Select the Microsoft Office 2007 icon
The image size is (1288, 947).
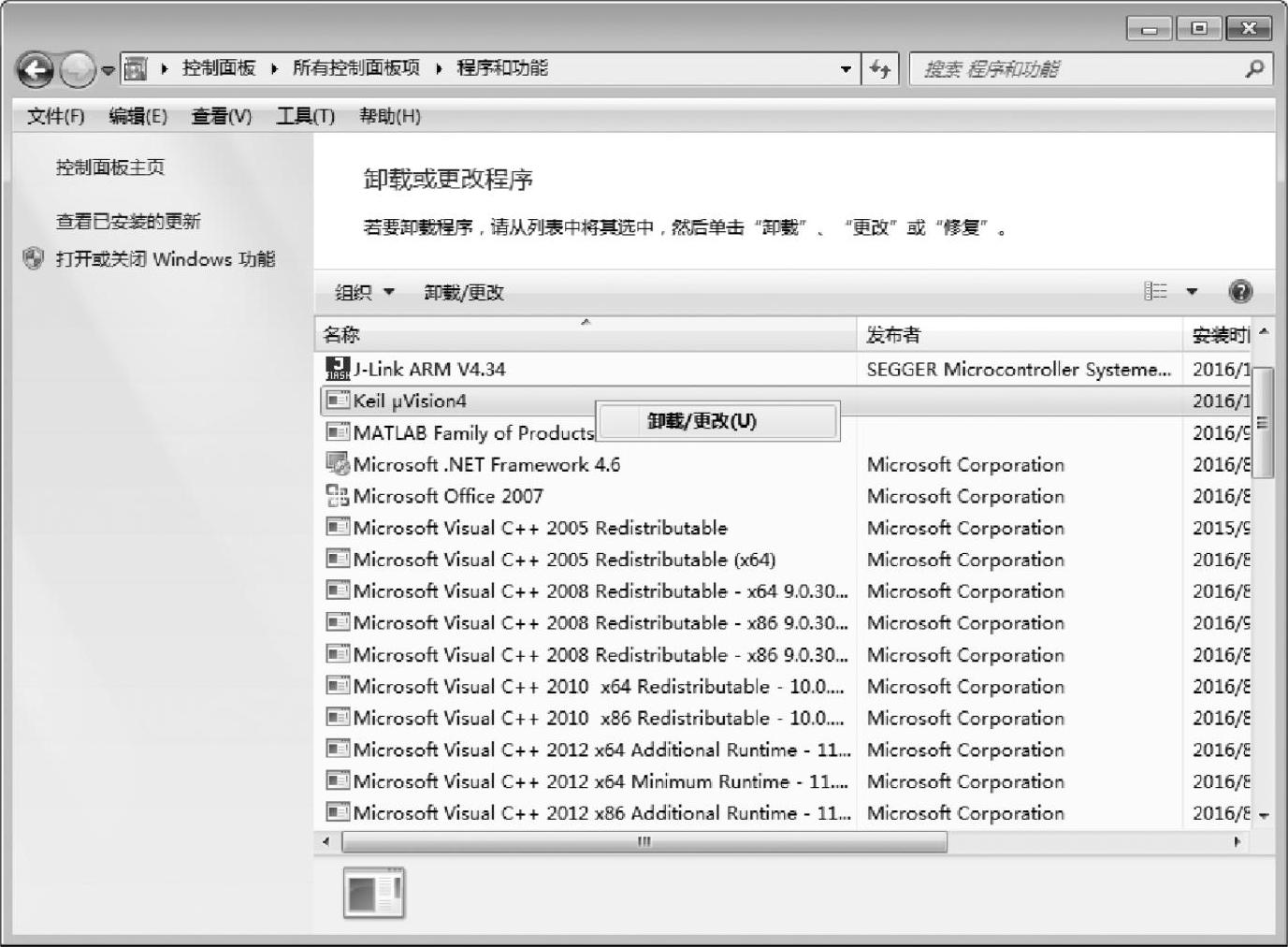click(x=338, y=495)
